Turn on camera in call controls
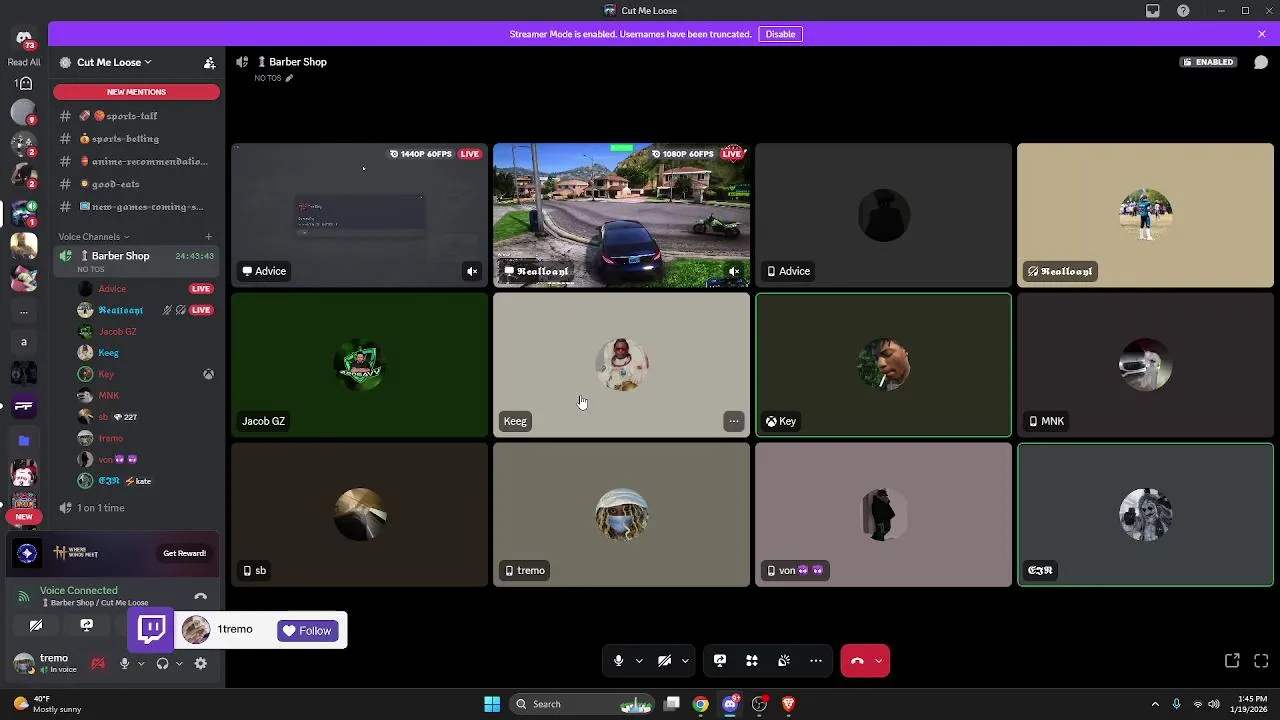 click(664, 661)
